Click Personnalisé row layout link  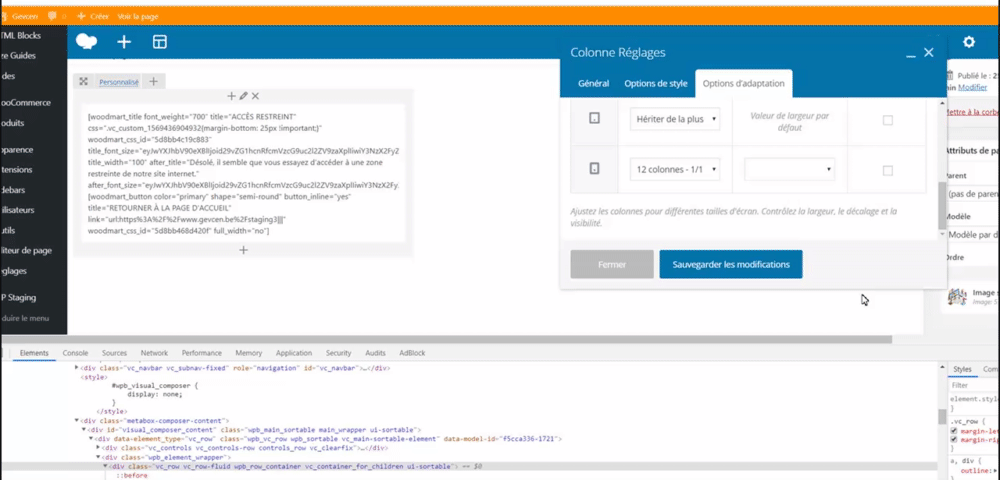[x=119, y=82]
